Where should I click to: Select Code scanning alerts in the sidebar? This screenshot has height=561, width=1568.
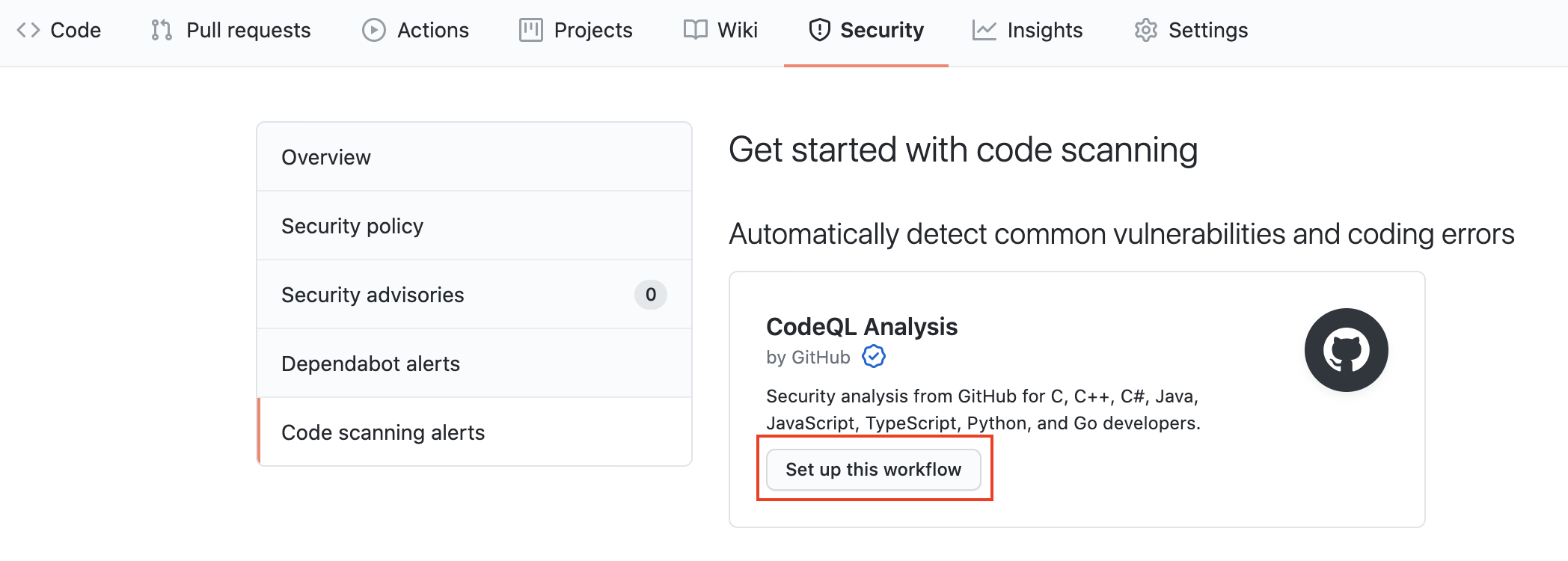(474, 432)
